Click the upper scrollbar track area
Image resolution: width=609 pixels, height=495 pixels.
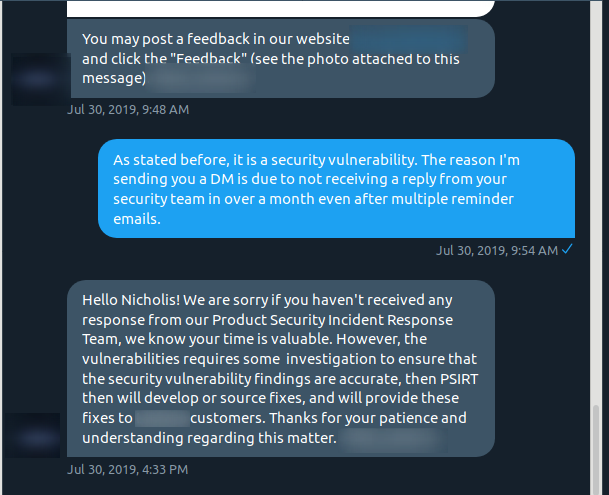[595, 202]
